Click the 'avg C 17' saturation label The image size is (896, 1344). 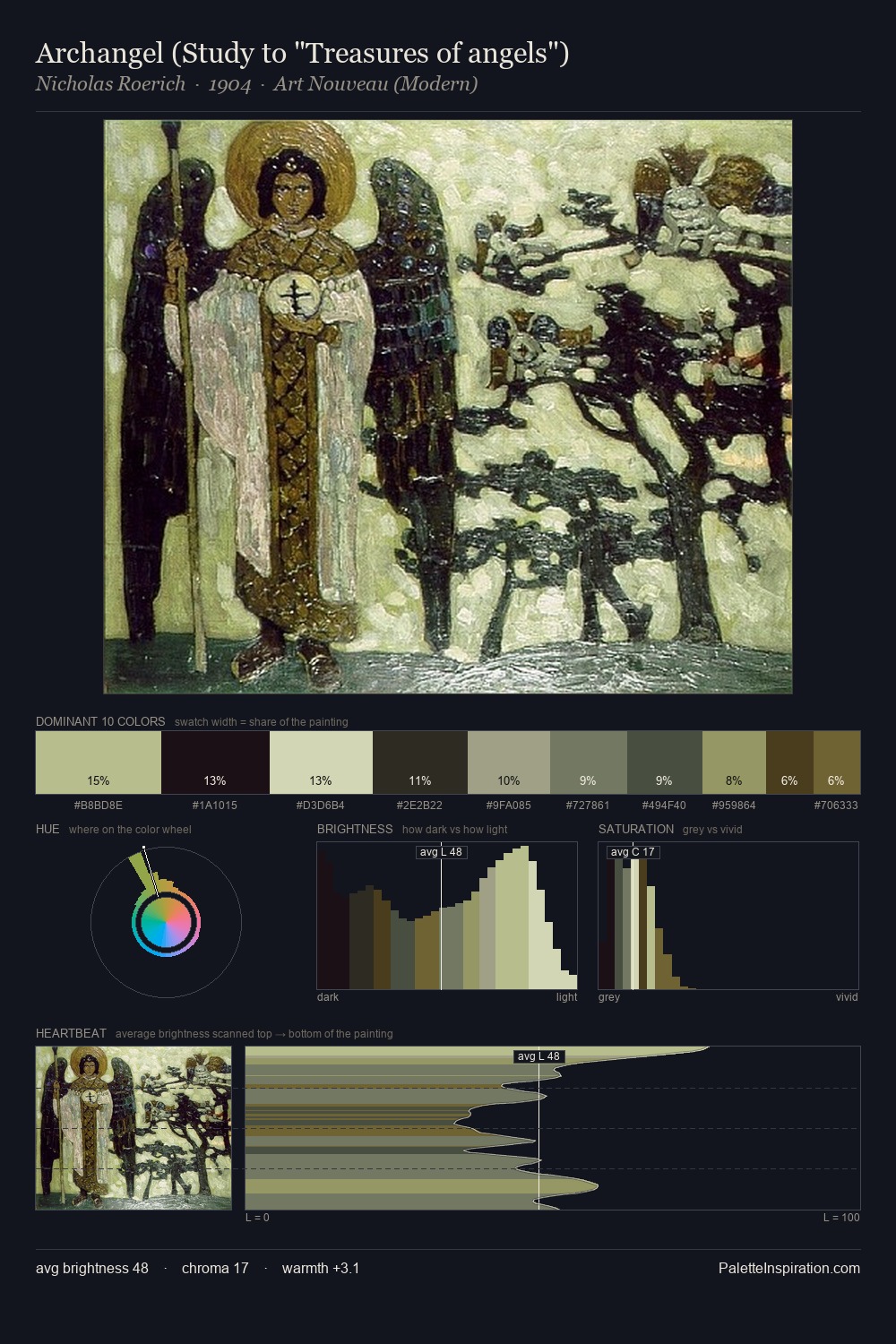633,851
